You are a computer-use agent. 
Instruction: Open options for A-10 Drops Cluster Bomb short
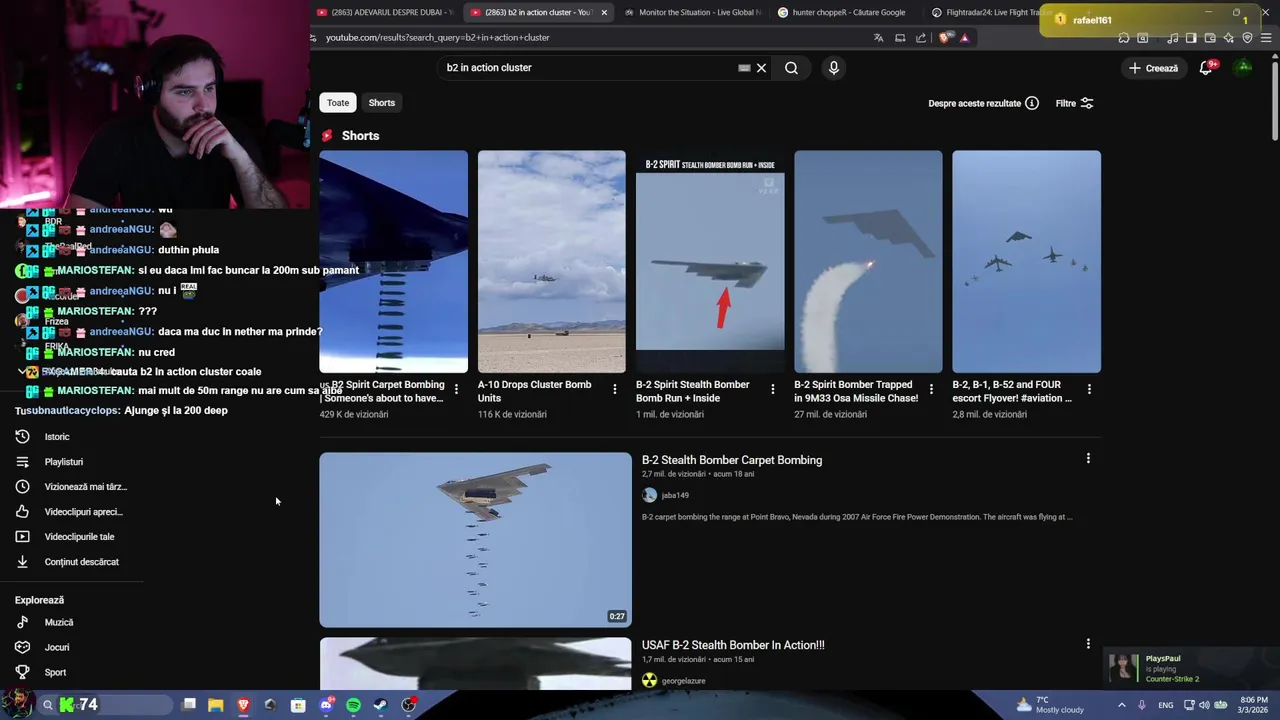coord(614,389)
